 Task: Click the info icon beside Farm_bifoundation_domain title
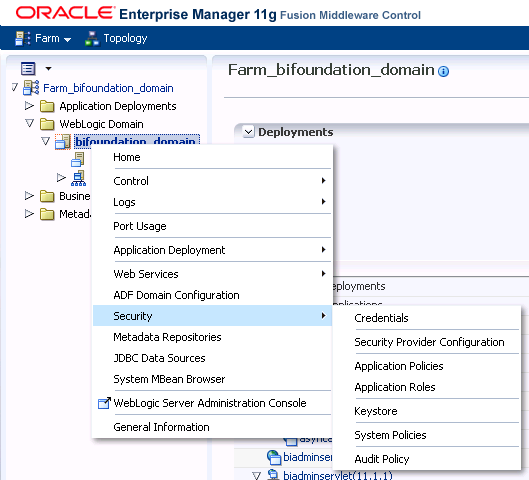[x=443, y=71]
